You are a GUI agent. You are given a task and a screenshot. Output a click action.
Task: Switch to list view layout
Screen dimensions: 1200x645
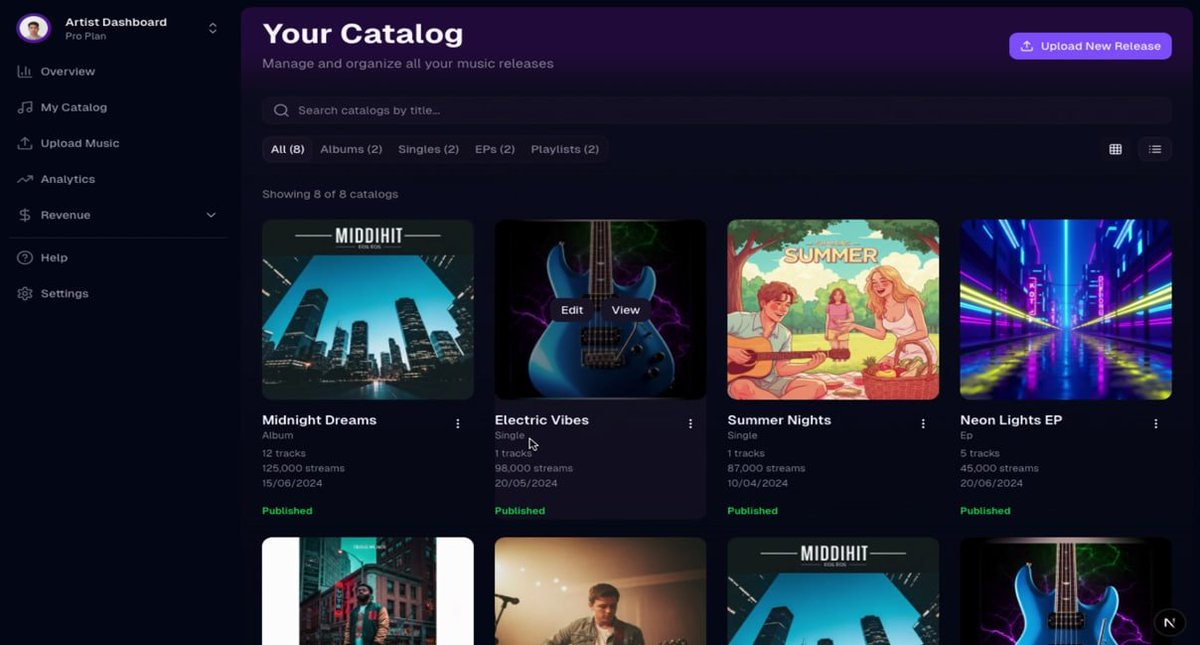[x=1155, y=149]
